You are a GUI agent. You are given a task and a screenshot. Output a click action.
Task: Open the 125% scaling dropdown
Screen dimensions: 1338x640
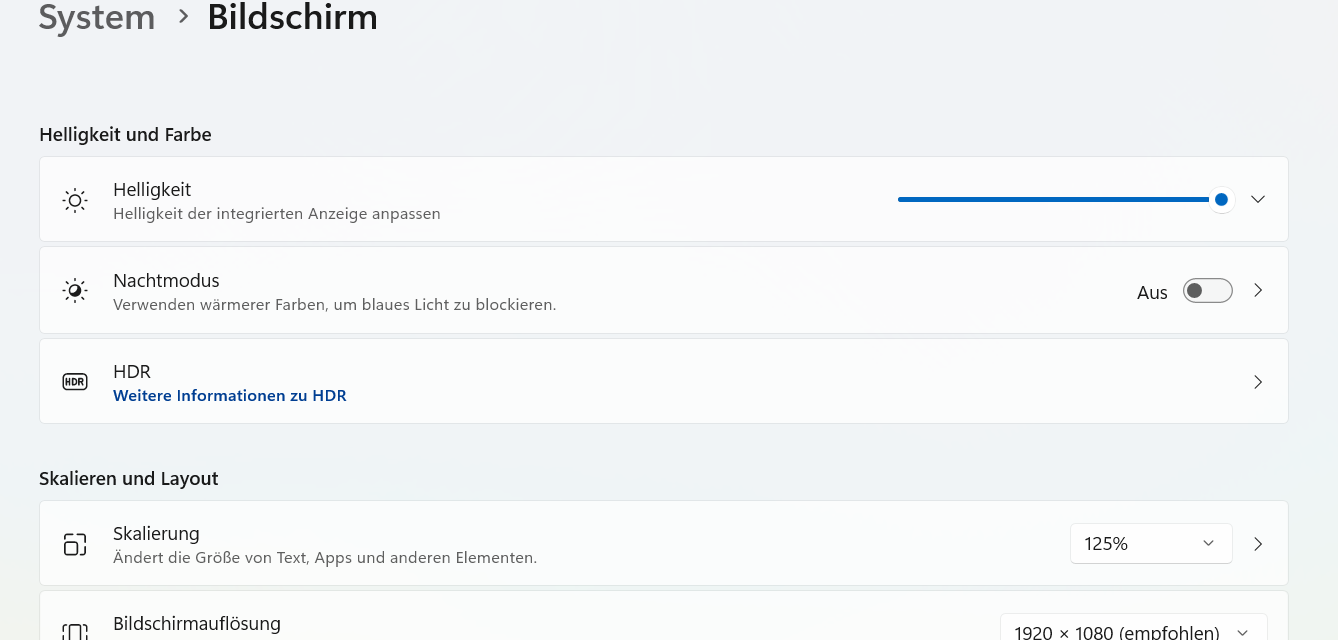click(x=1151, y=544)
